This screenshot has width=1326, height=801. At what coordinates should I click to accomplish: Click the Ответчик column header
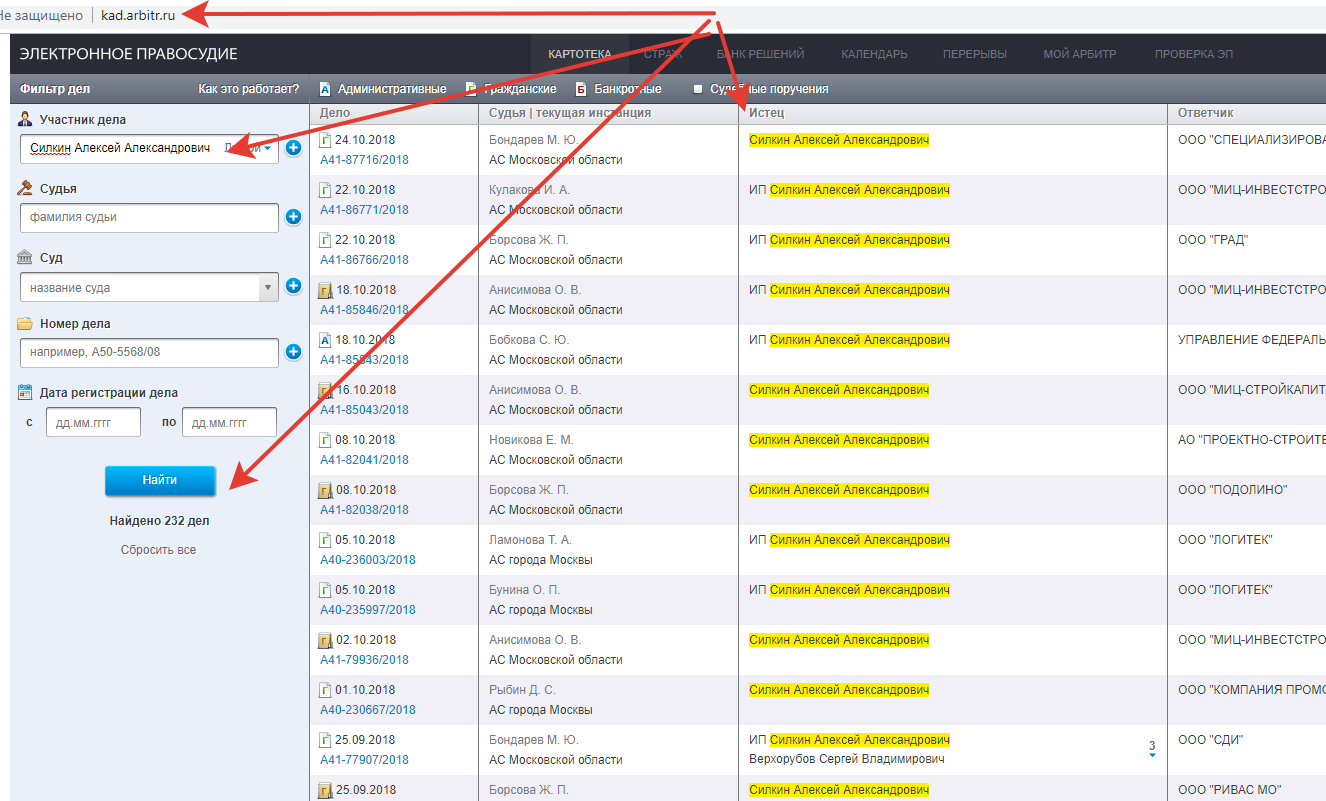point(1206,113)
